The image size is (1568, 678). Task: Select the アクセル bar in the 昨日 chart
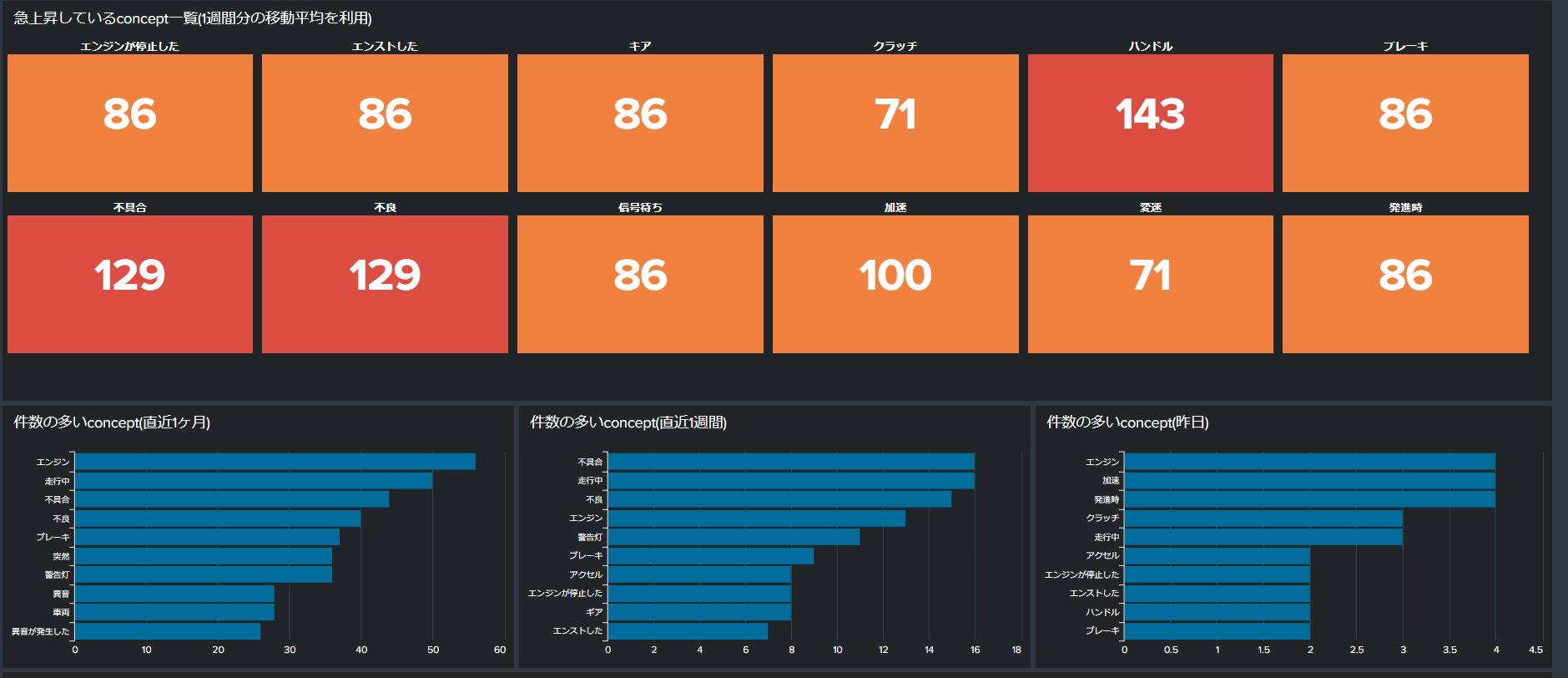click(x=1218, y=556)
